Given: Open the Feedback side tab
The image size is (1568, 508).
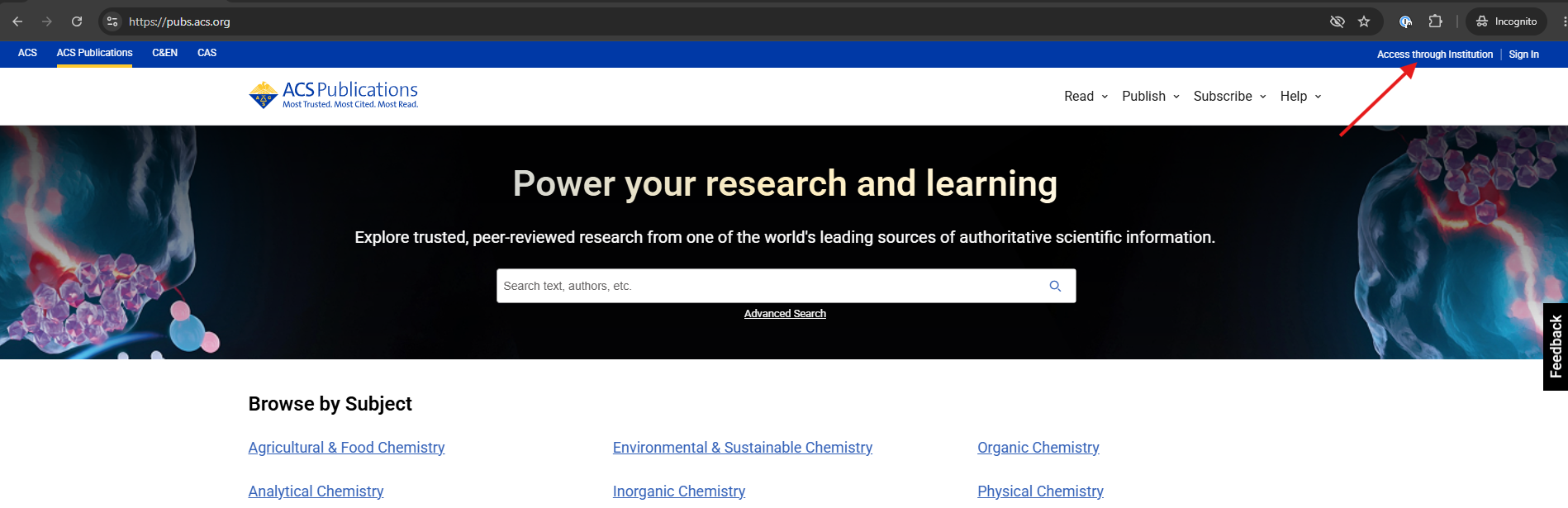Looking at the screenshot, I should [x=1556, y=347].
